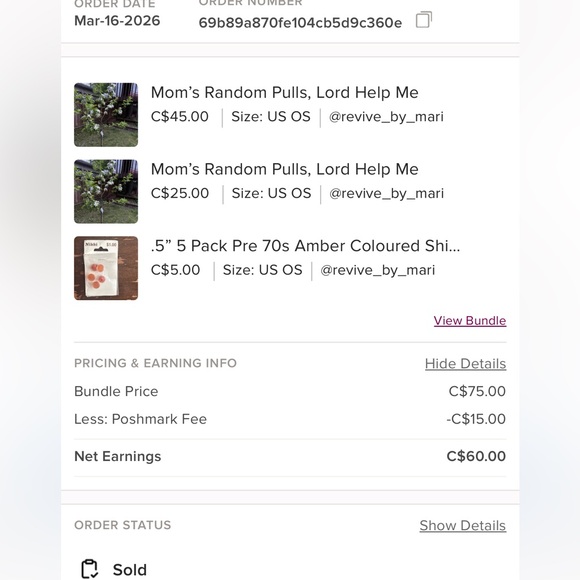The width and height of the screenshot is (580, 580).
Task: Click the Mar-16-2026 order date
Action: point(117,21)
